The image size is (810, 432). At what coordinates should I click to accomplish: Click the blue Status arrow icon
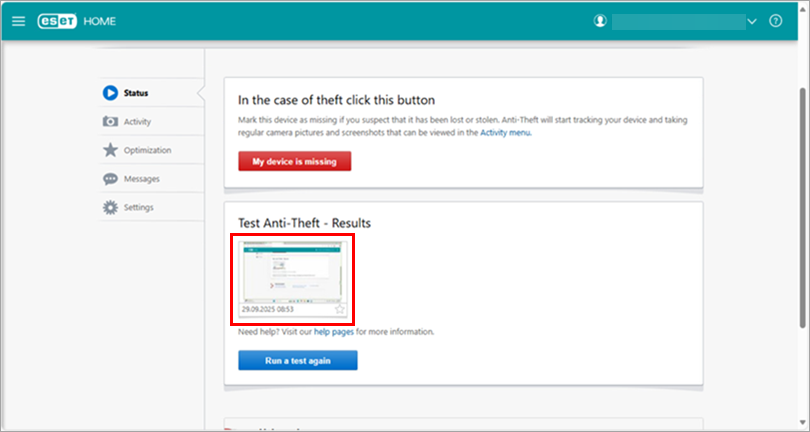pyautogui.click(x=110, y=93)
